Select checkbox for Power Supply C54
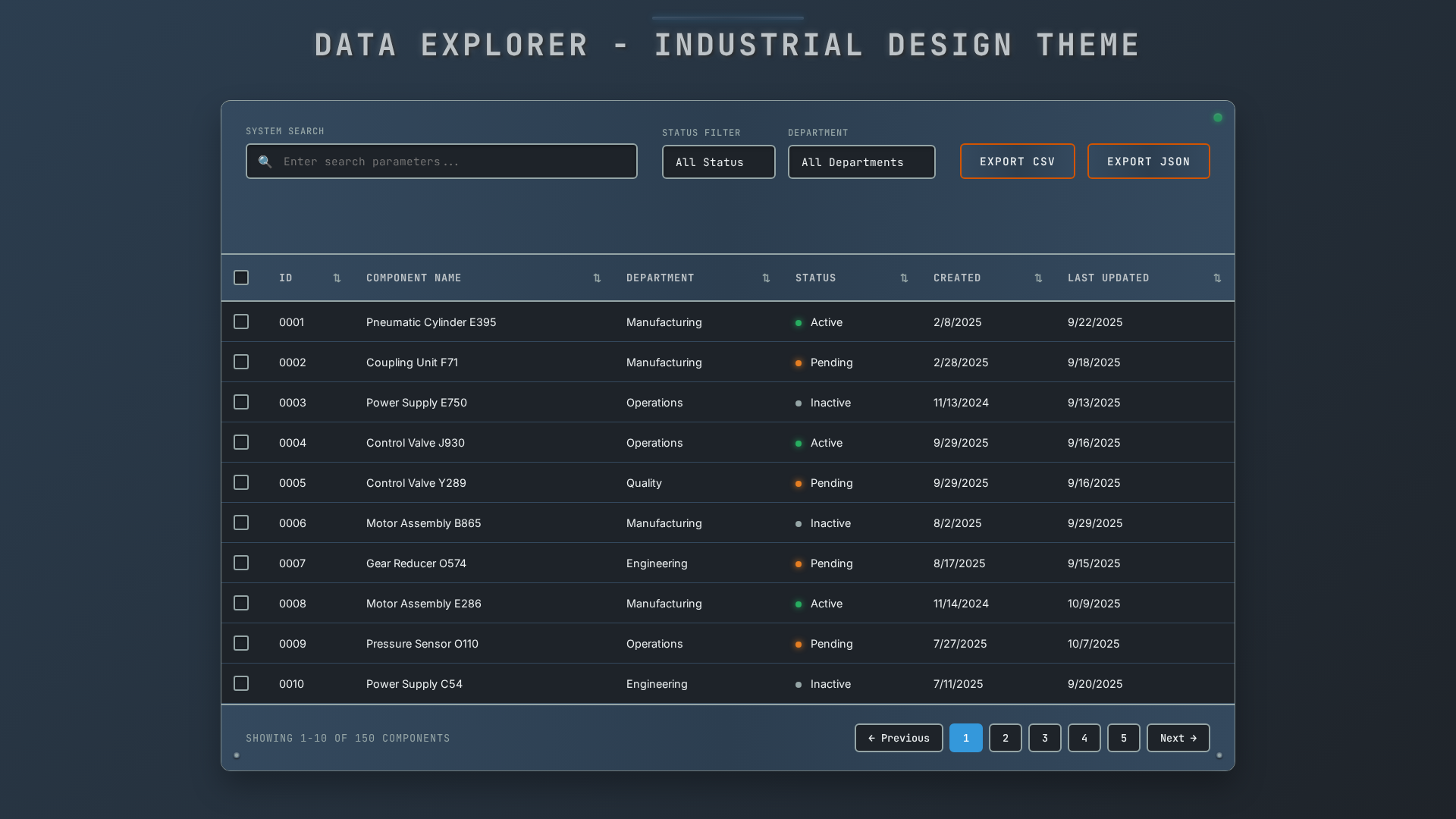The width and height of the screenshot is (1456, 819). point(241,683)
